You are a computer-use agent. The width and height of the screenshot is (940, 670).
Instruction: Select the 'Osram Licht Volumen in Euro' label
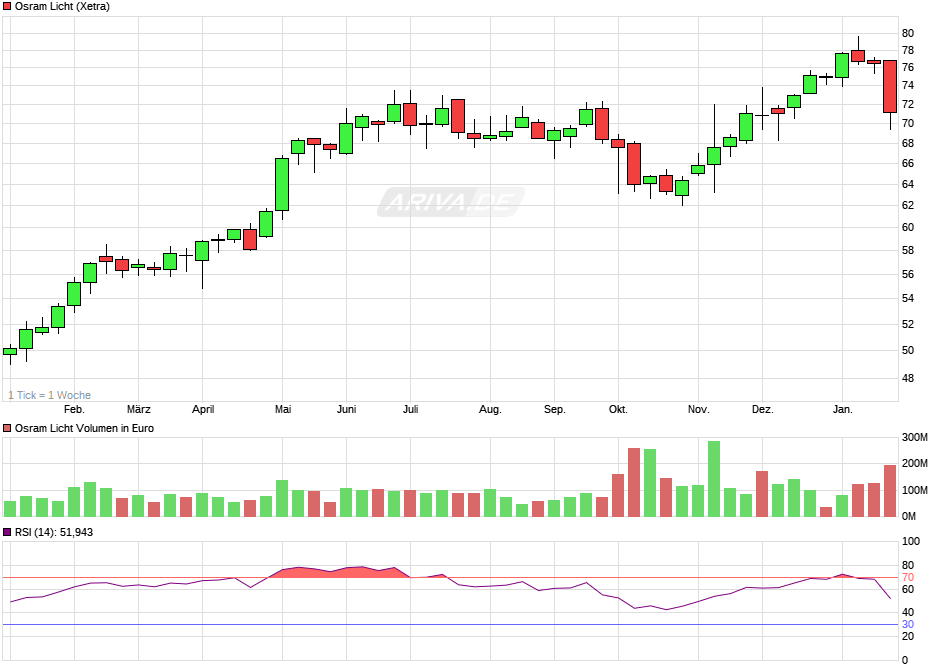[85, 428]
